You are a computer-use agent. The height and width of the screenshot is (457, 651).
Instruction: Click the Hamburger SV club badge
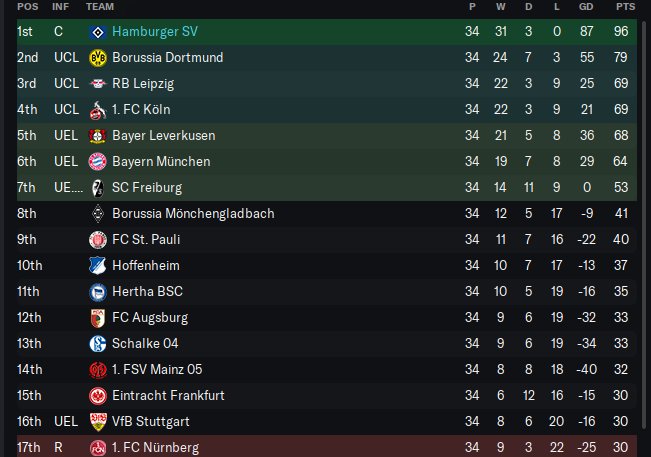click(x=97, y=32)
